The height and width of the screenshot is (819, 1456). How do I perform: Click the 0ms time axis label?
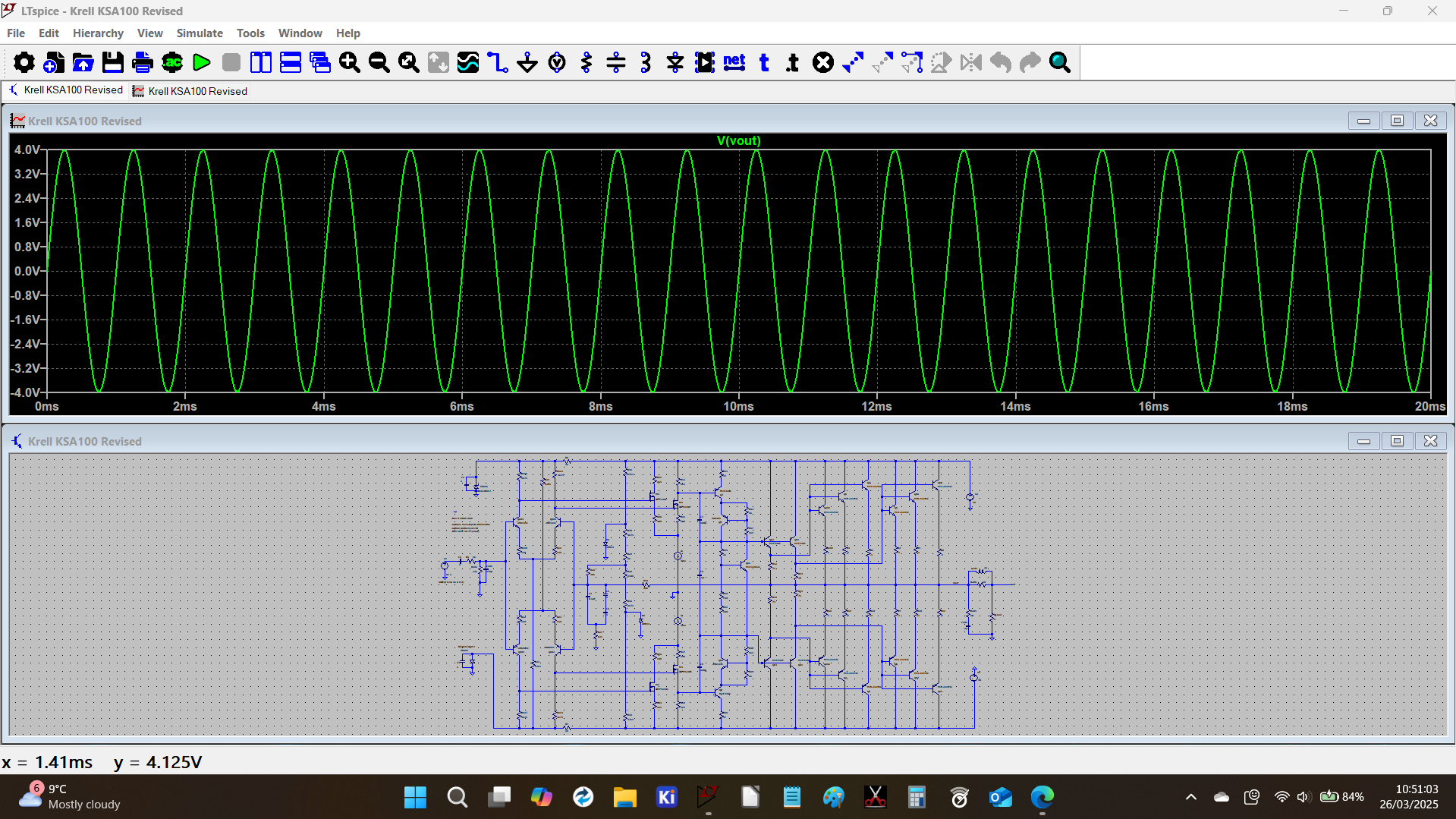click(47, 407)
